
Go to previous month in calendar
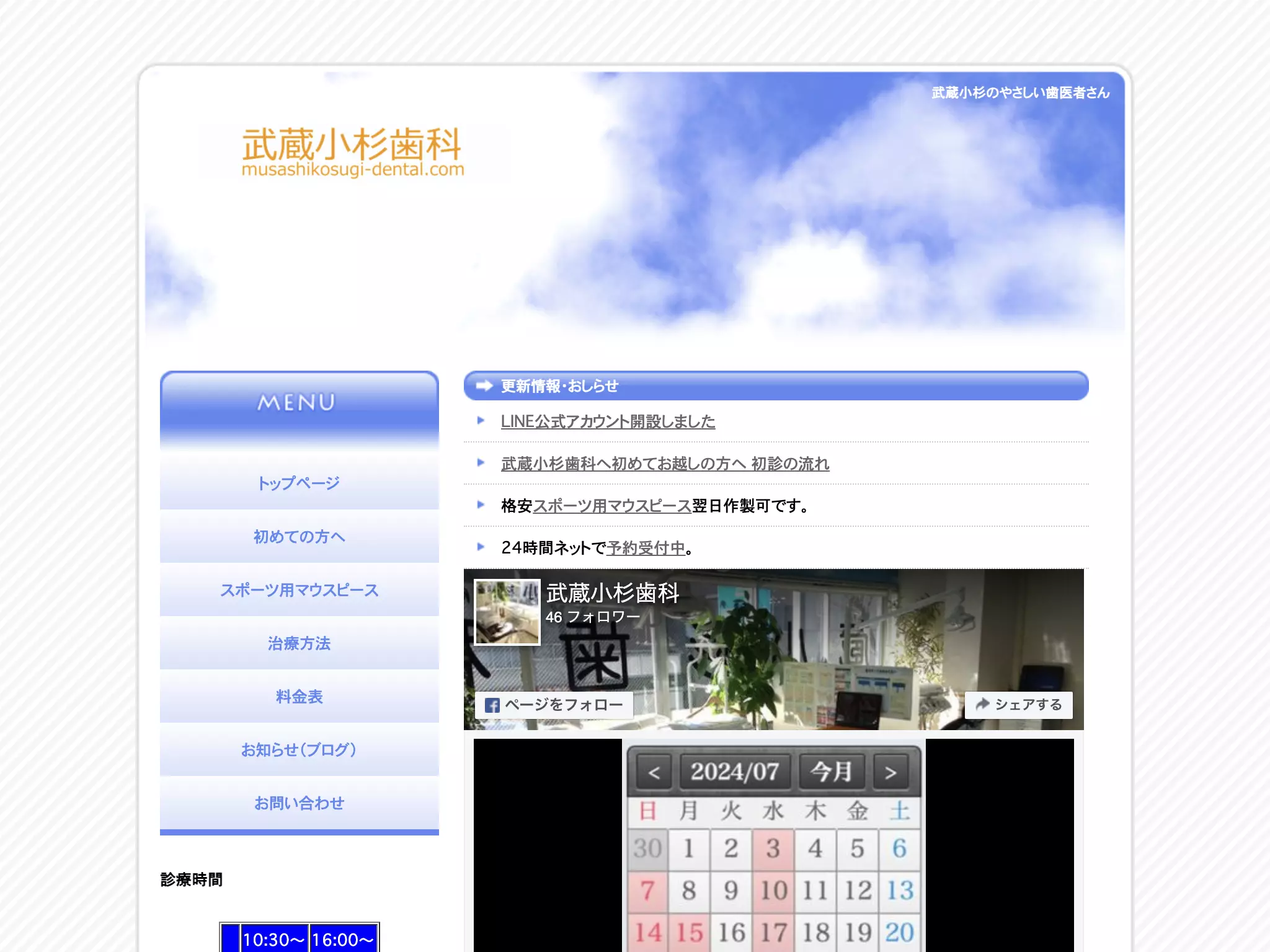(654, 772)
